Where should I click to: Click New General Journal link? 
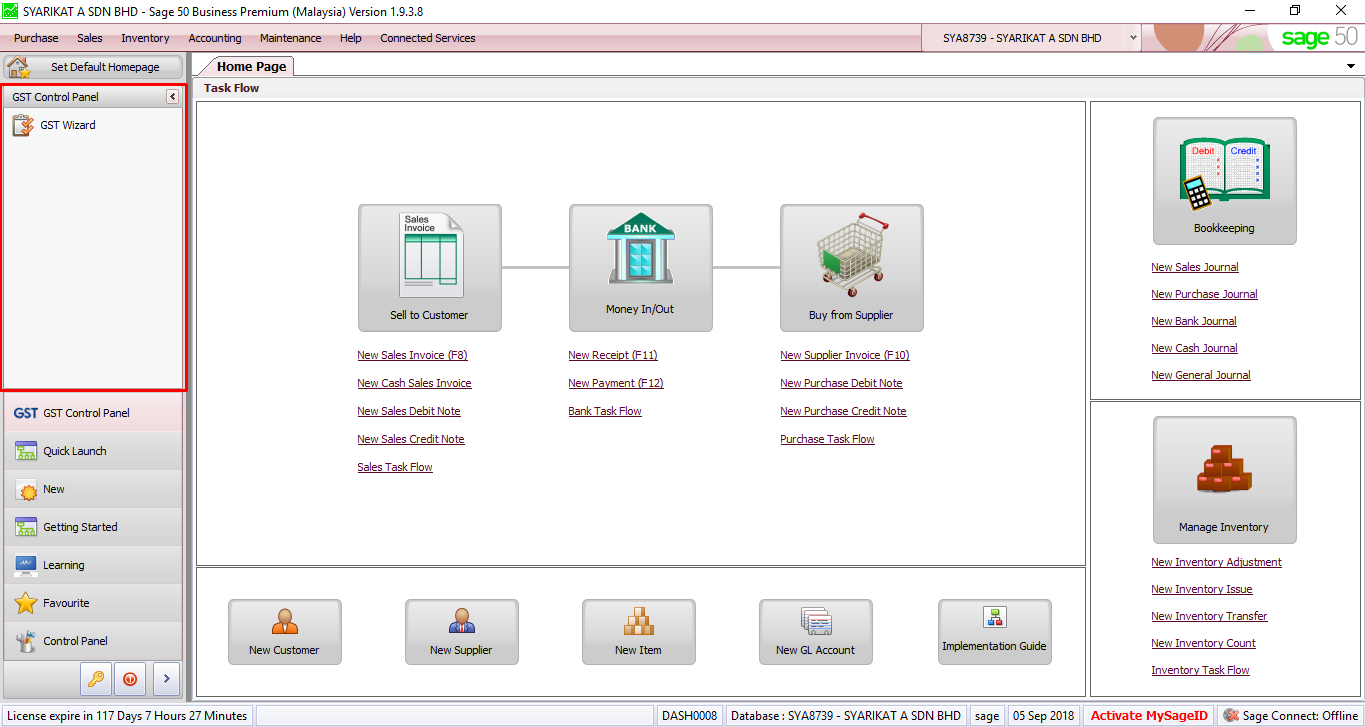[1201, 375]
